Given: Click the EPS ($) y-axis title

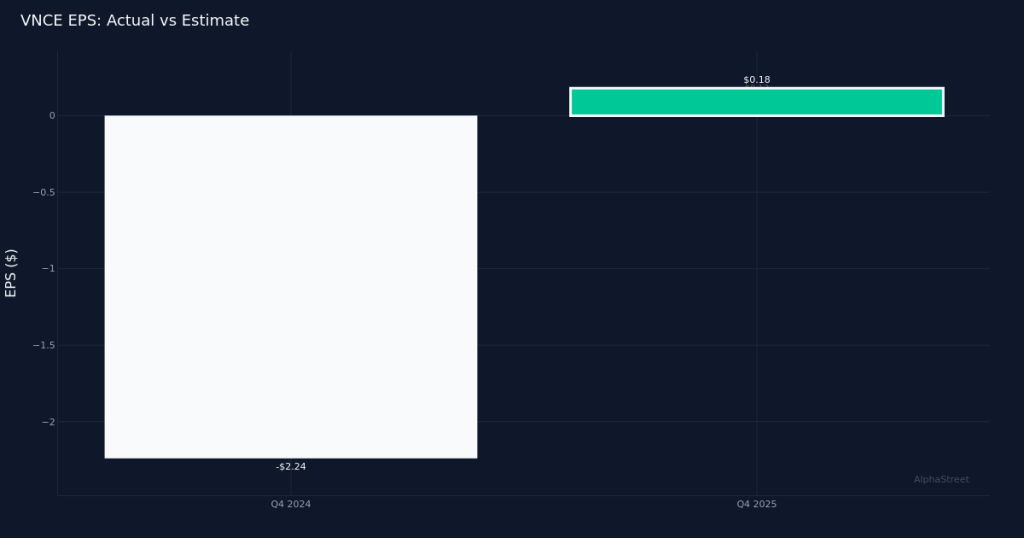Looking at the screenshot, I should (x=11, y=273).
